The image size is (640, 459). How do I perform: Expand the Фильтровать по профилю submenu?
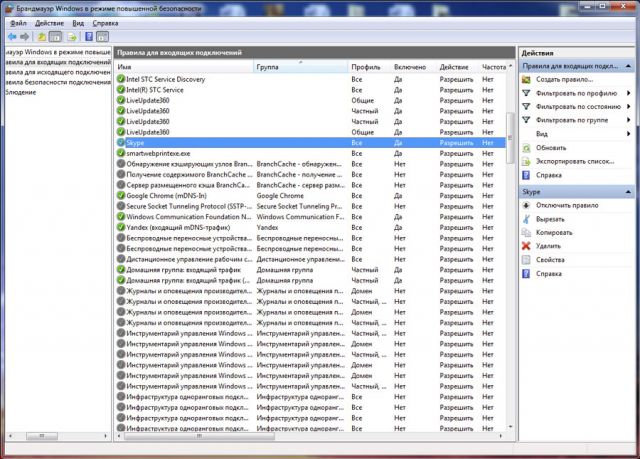coord(629,93)
